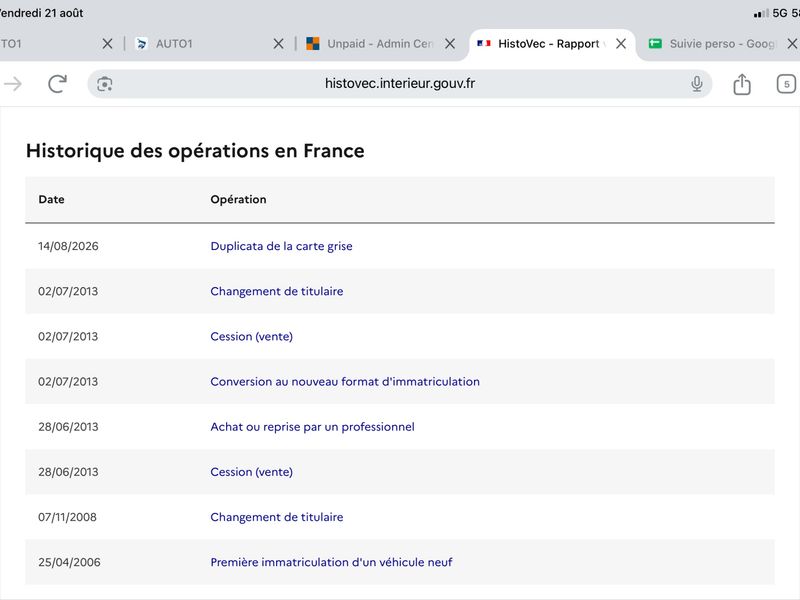800x600 pixels.
Task: Click the histovec.interieur.gouv.fr address field
Action: 399,84
